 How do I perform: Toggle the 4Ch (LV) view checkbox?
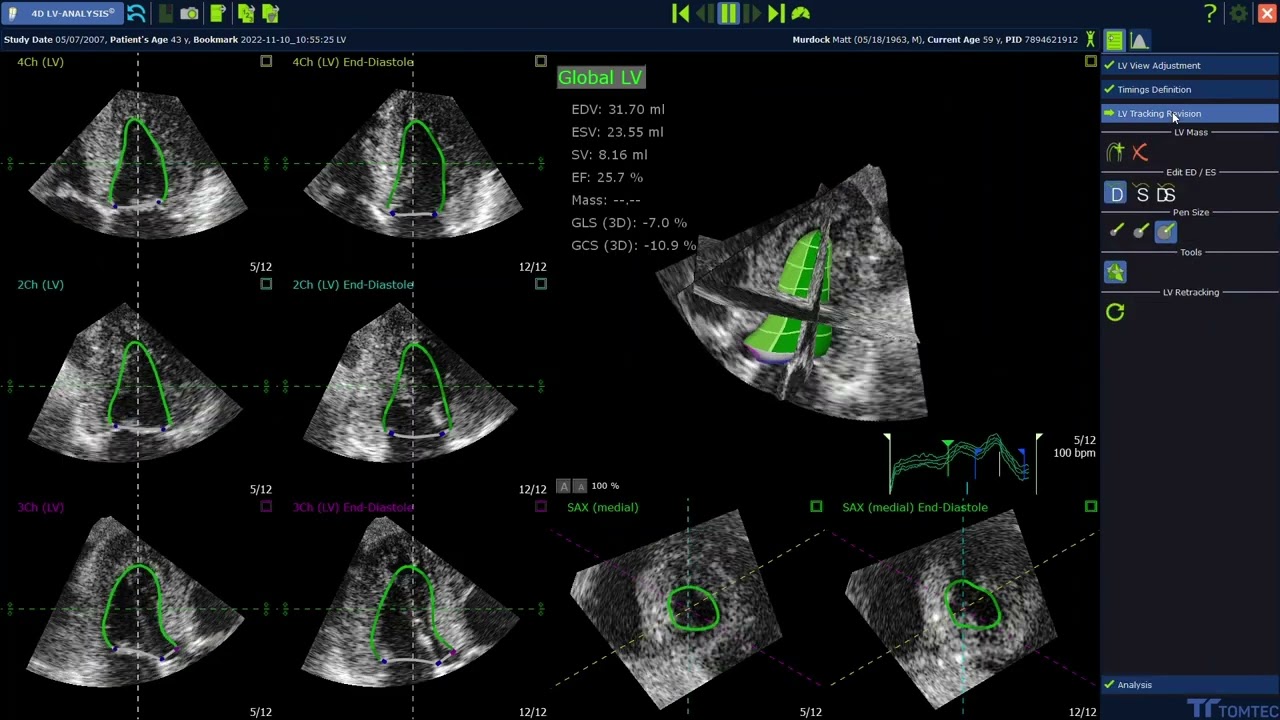click(266, 62)
